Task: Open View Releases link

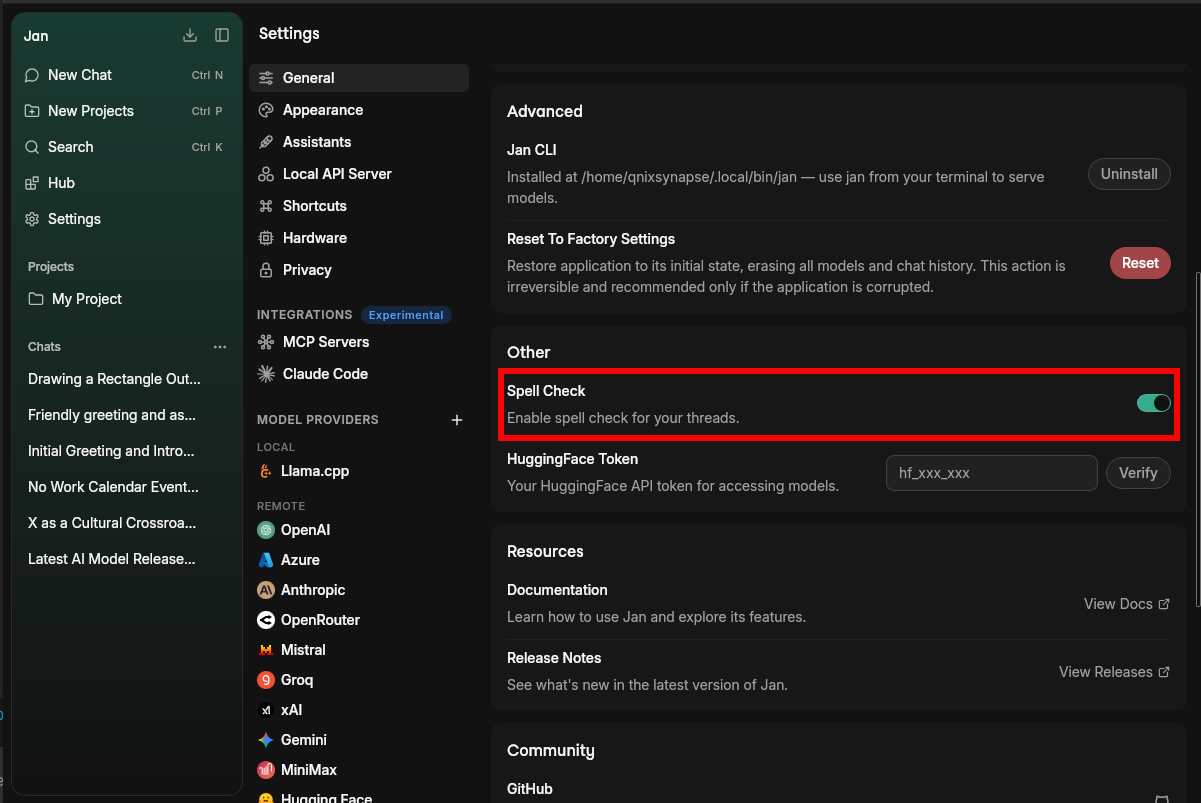Action: tap(1114, 672)
